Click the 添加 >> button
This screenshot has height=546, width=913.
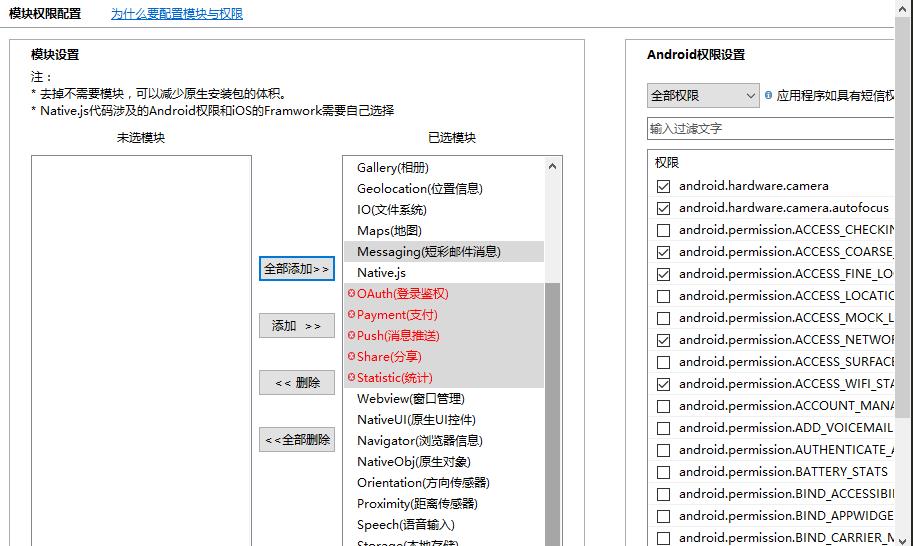[297, 326]
